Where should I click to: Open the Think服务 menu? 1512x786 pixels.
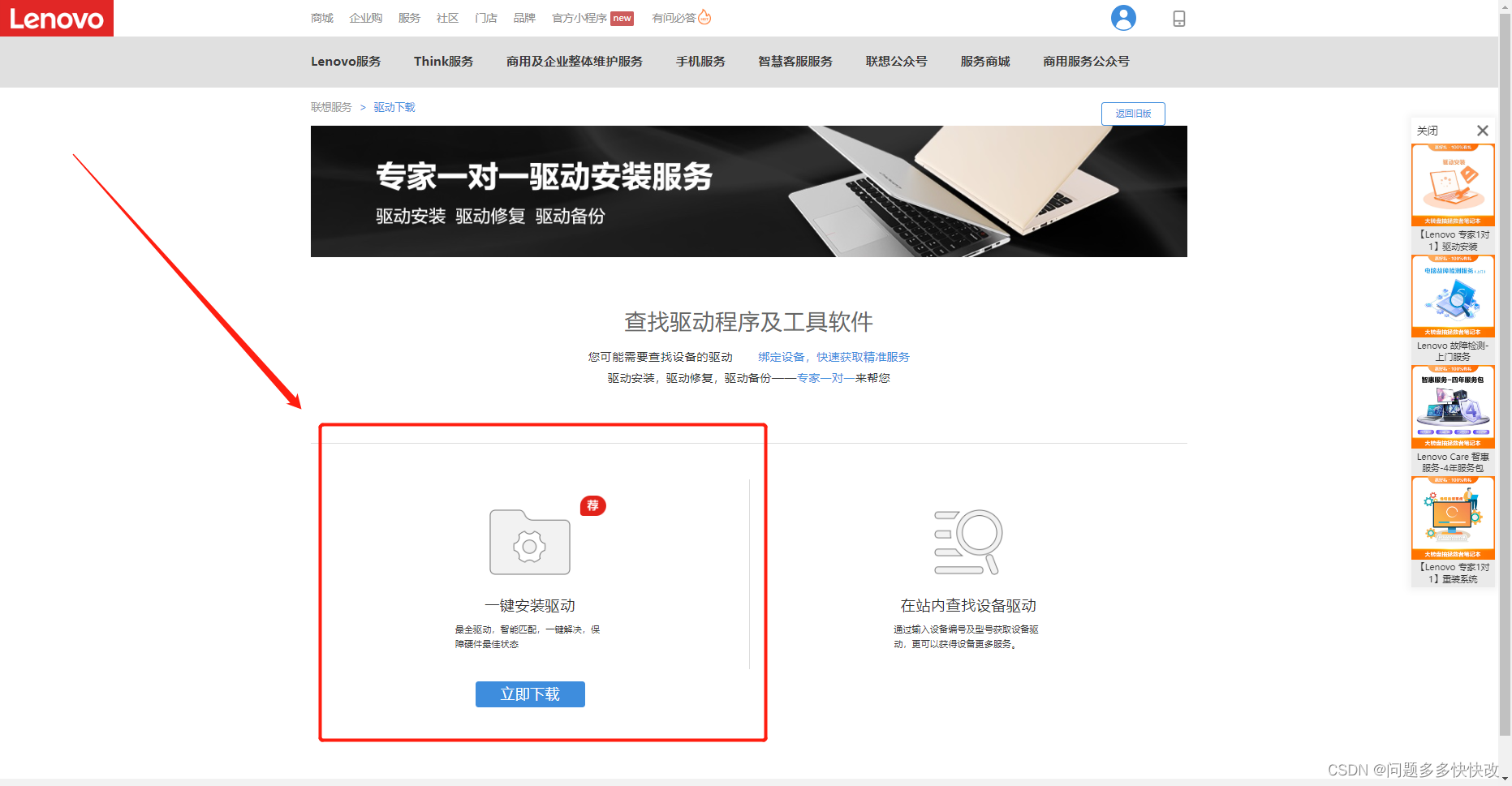(443, 62)
